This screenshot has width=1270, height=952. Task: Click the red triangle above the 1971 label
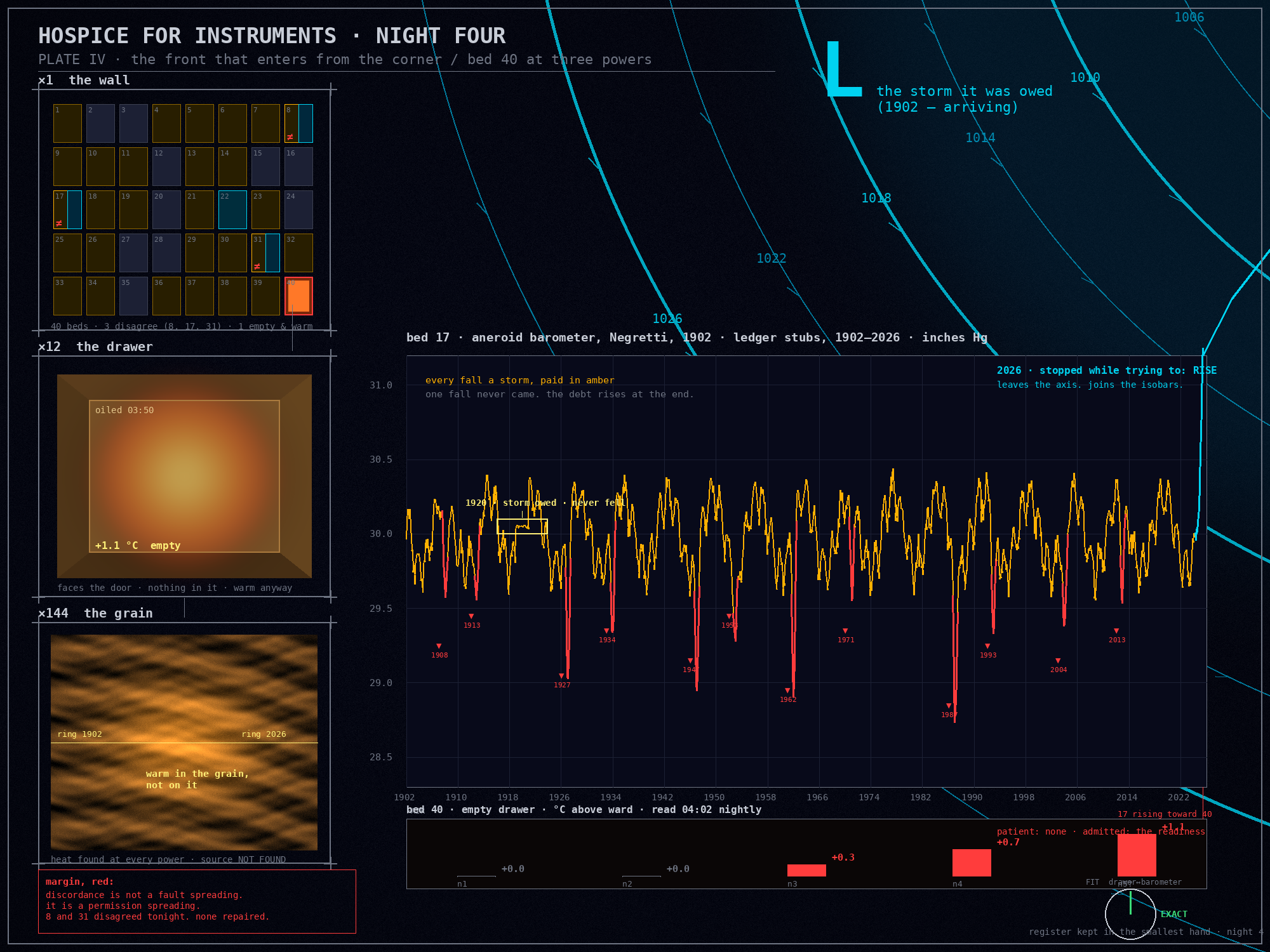[845, 631]
